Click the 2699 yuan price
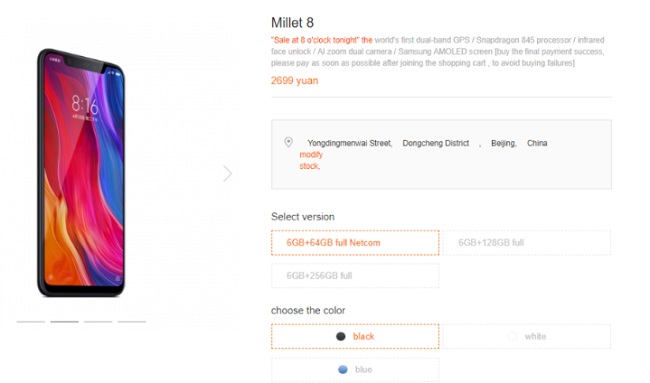The image size is (650, 383). point(294,81)
